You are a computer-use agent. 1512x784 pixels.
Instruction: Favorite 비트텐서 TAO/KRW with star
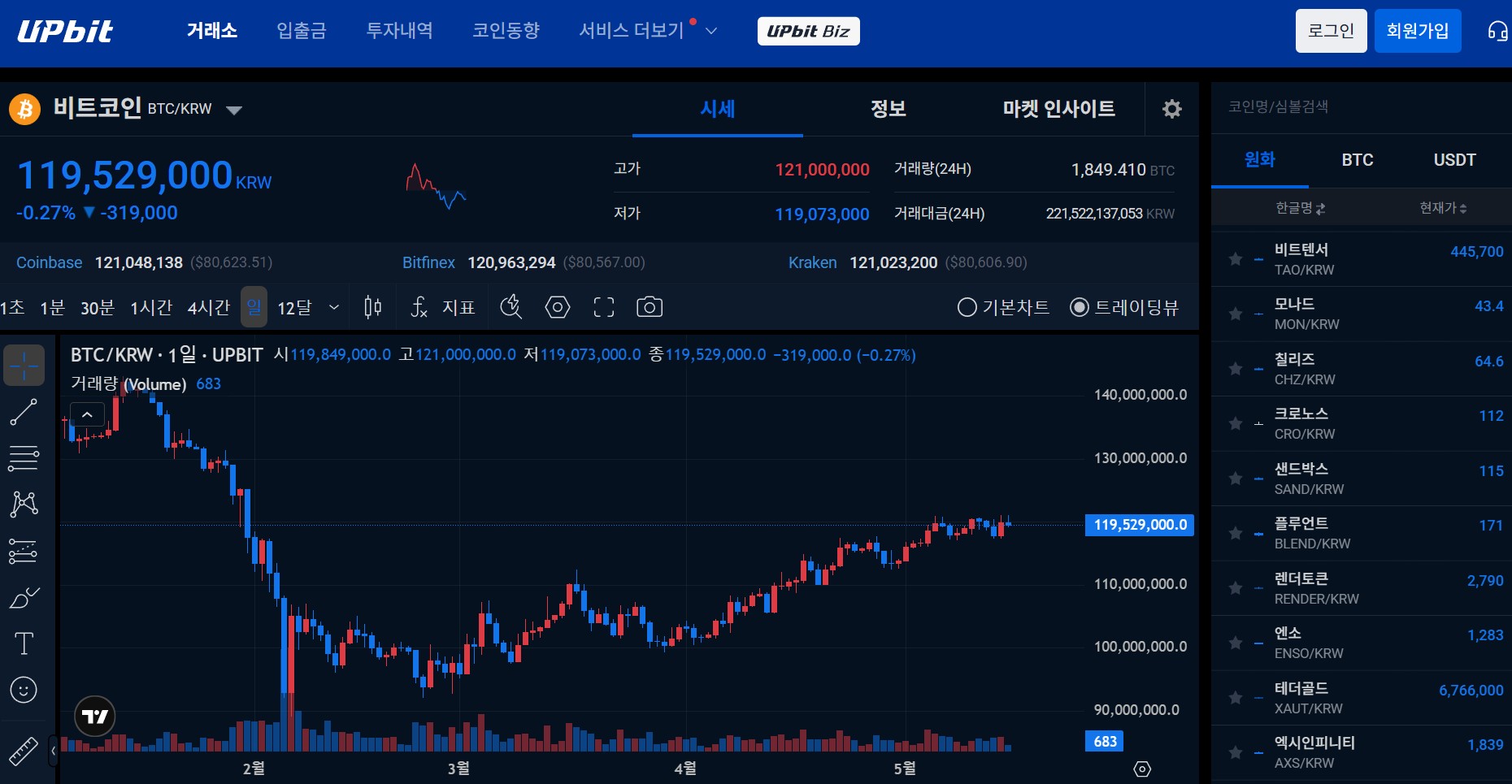tap(1236, 259)
